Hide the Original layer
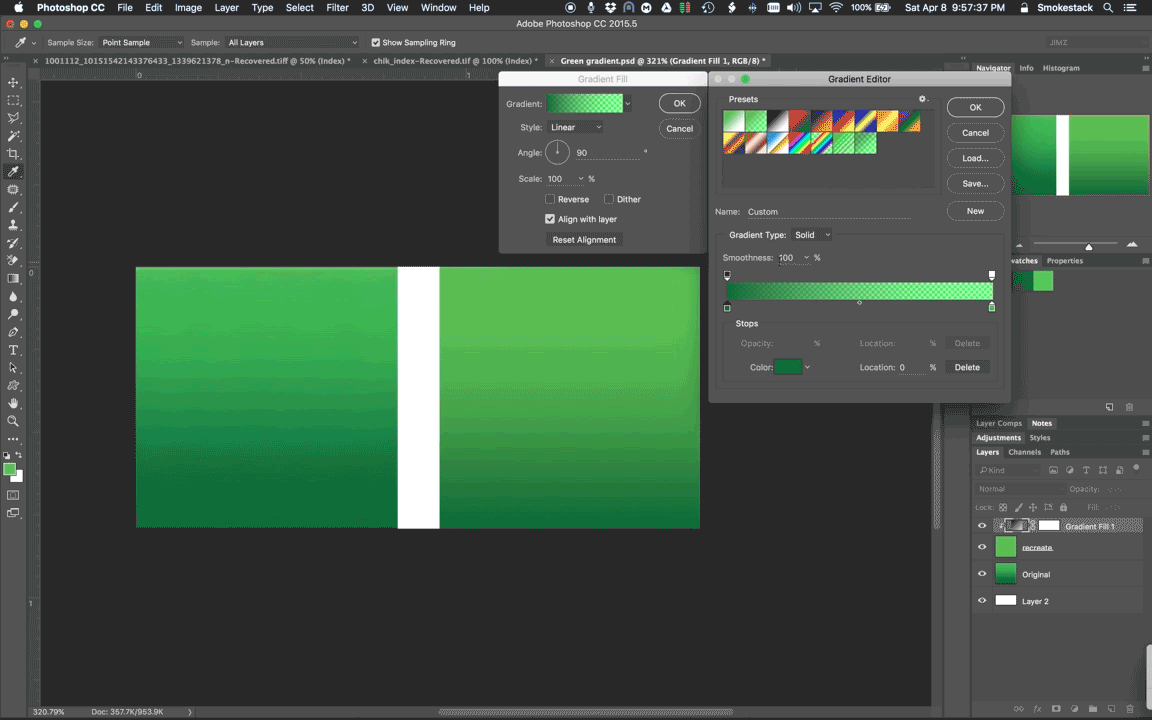Image resolution: width=1152 pixels, height=720 pixels. pyautogui.click(x=982, y=574)
